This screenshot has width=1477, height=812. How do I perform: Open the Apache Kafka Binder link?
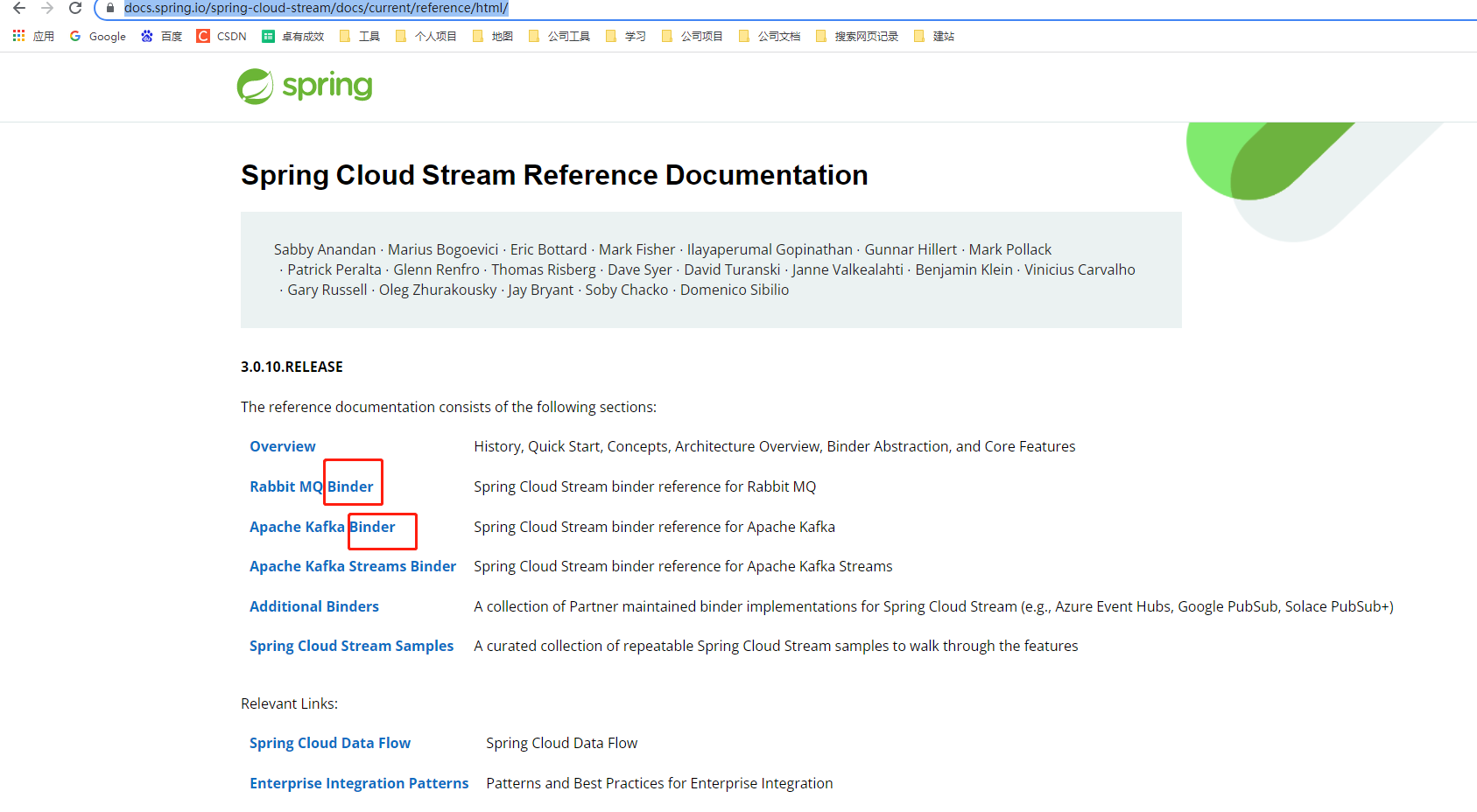322,527
